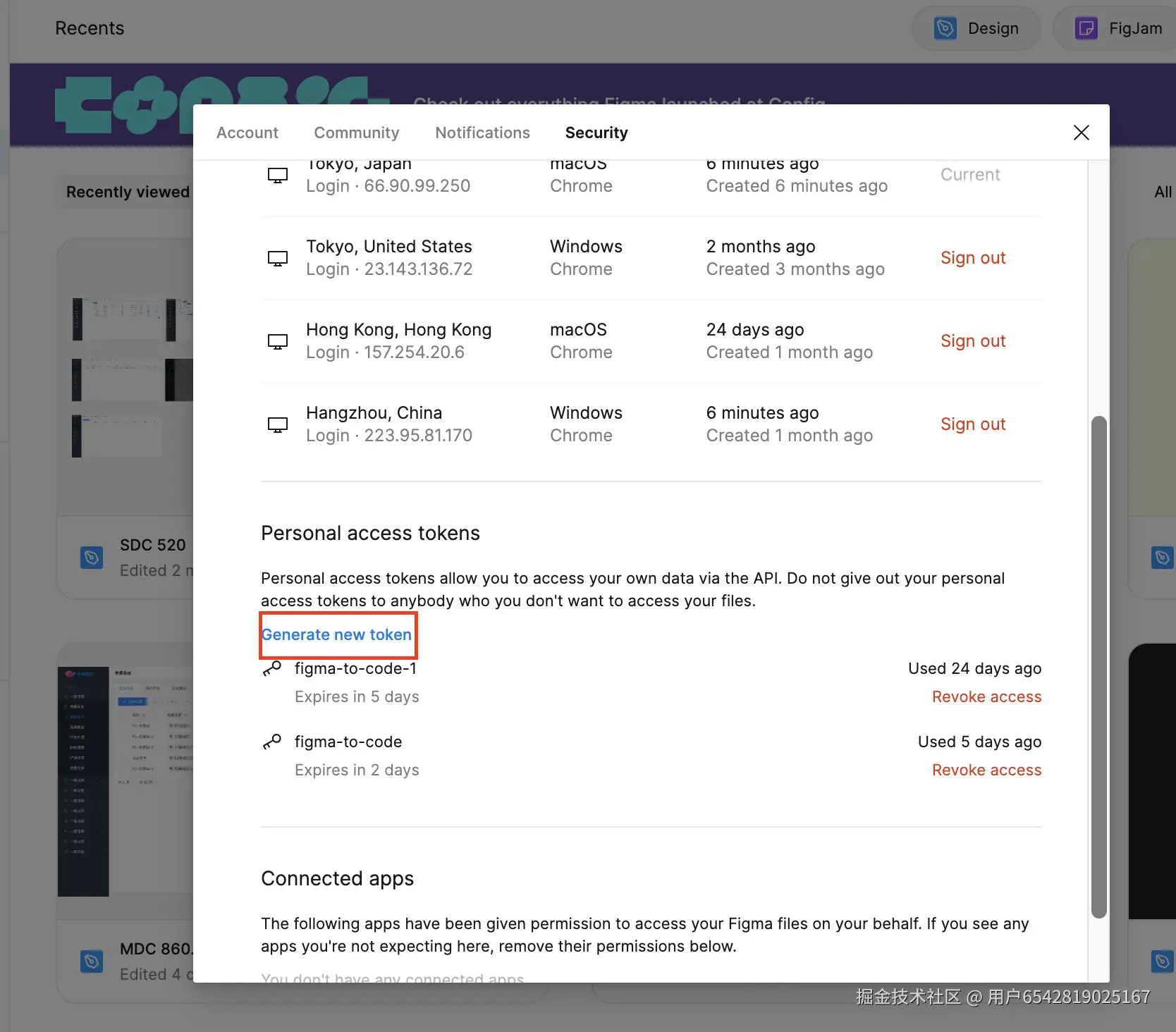
Task: Click the file icon beside MDC 860
Action: 92,962
